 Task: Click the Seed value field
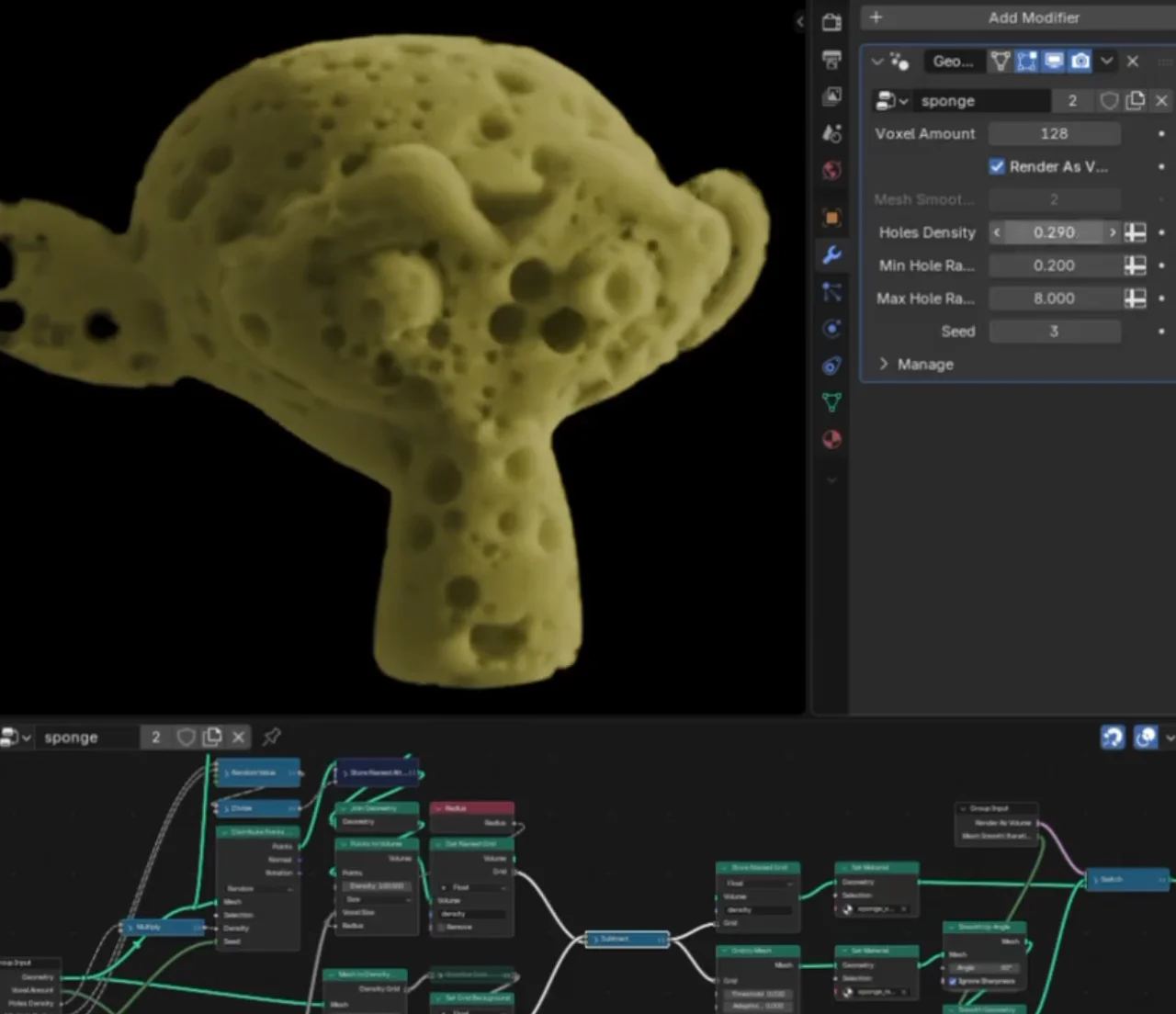click(x=1054, y=332)
